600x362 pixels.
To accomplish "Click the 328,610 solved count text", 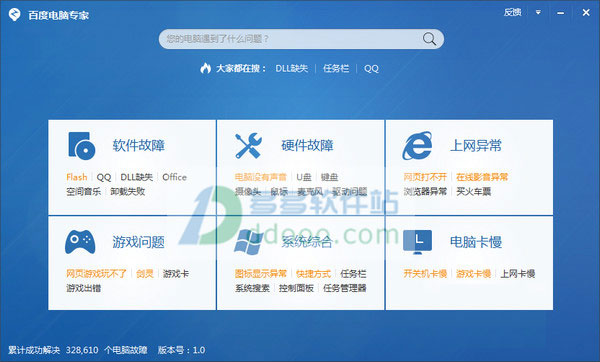I will click(82, 350).
